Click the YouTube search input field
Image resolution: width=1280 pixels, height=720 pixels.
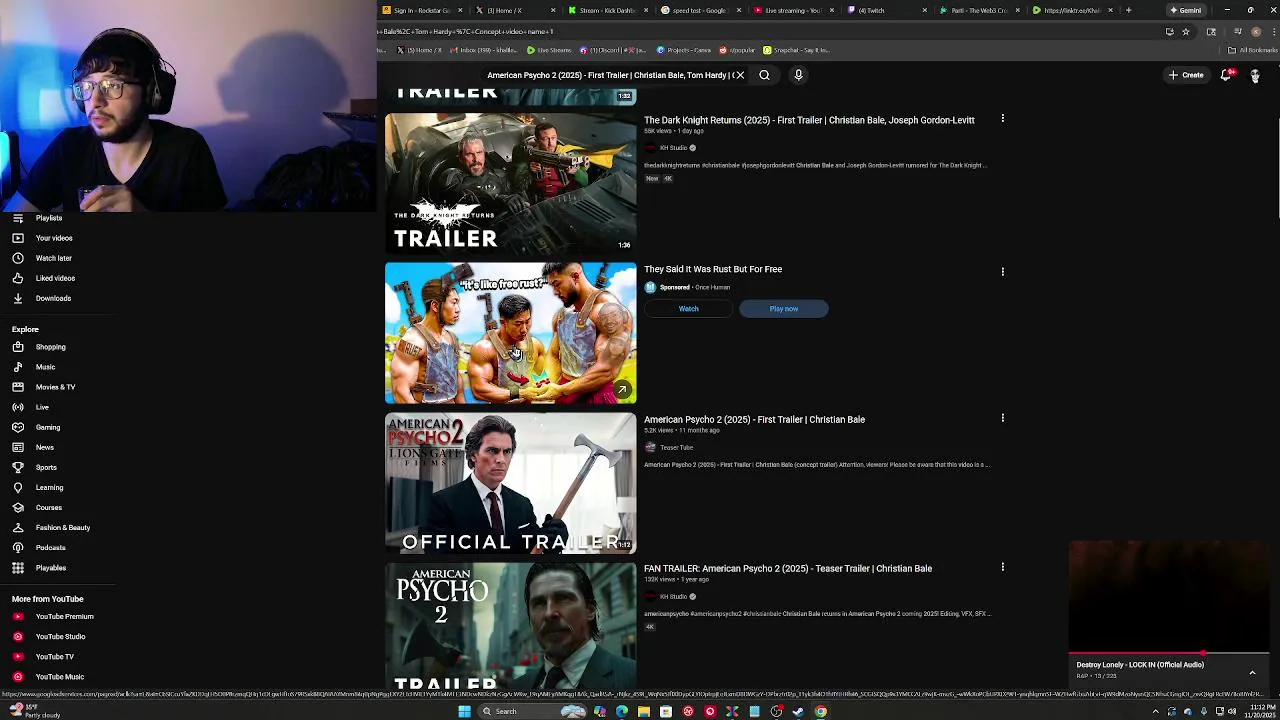tap(610, 75)
